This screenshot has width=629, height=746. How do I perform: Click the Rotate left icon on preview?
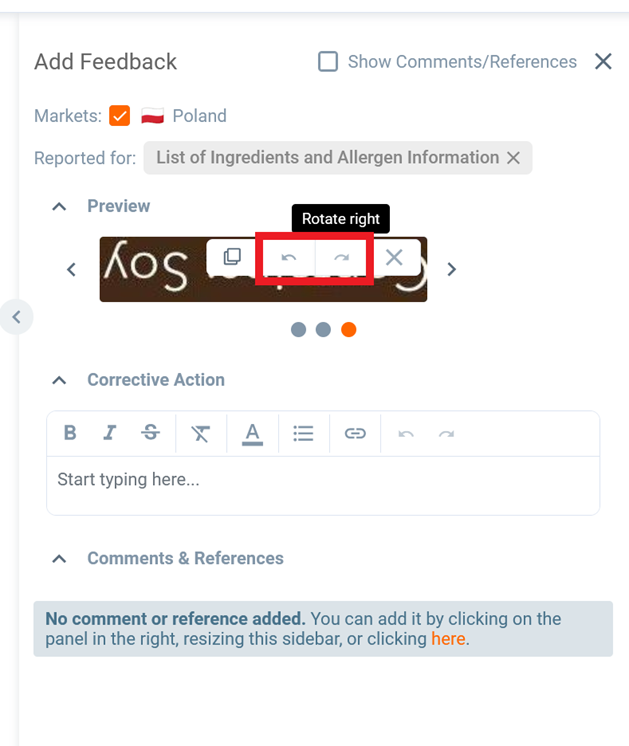pos(289,258)
